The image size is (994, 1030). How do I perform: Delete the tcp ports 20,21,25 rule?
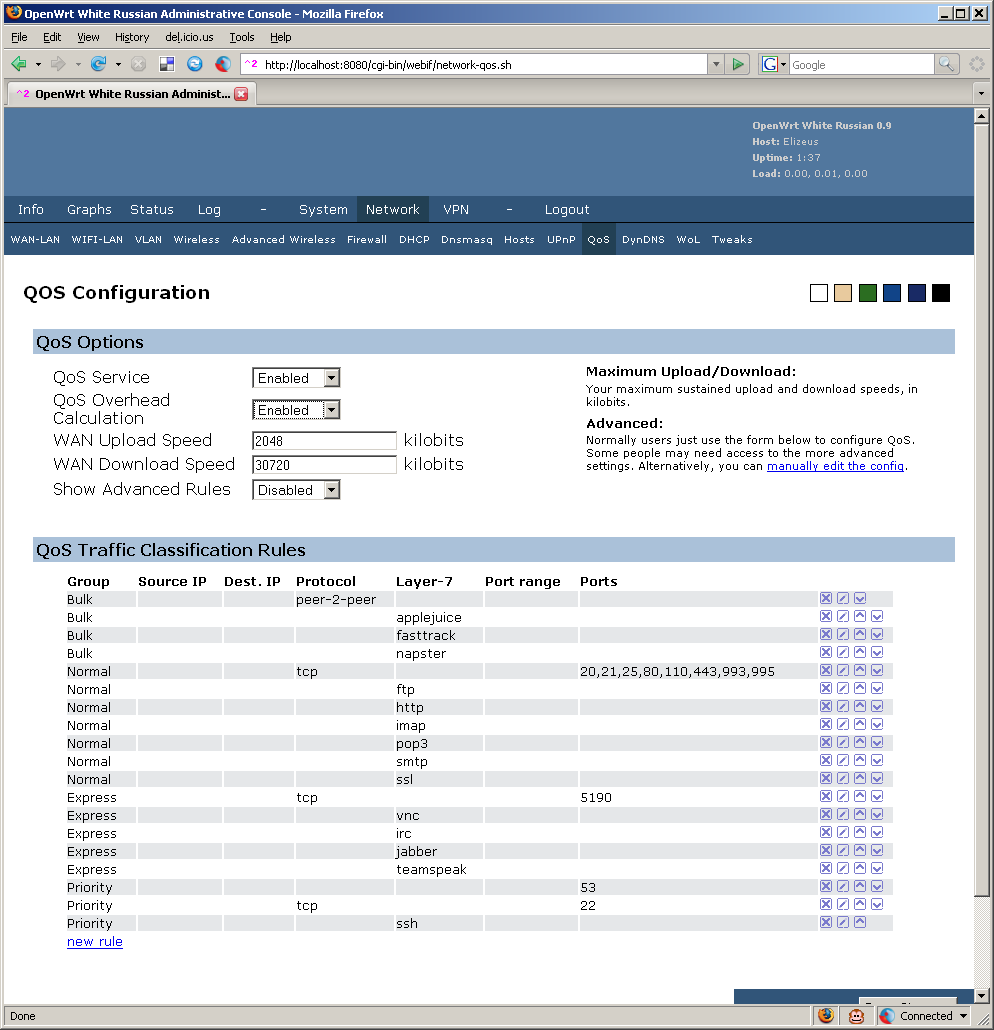[826, 671]
